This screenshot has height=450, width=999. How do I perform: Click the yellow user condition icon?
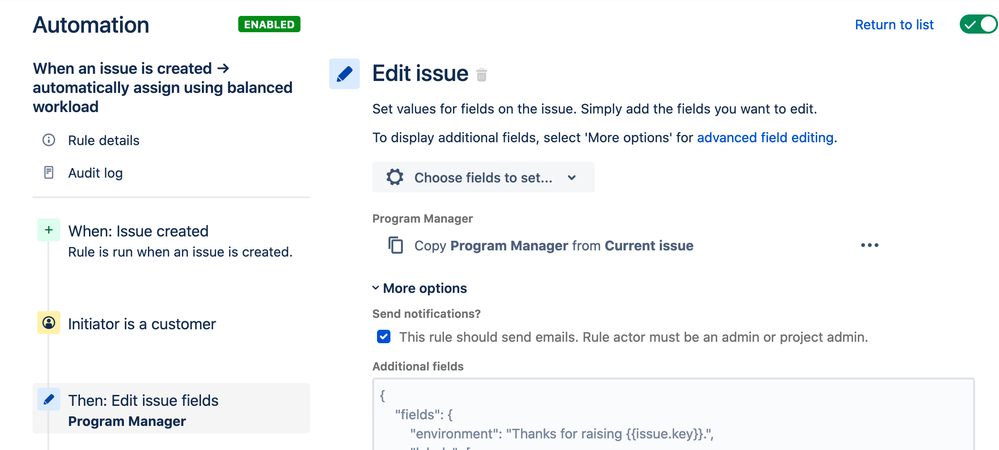tap(48, 323)
